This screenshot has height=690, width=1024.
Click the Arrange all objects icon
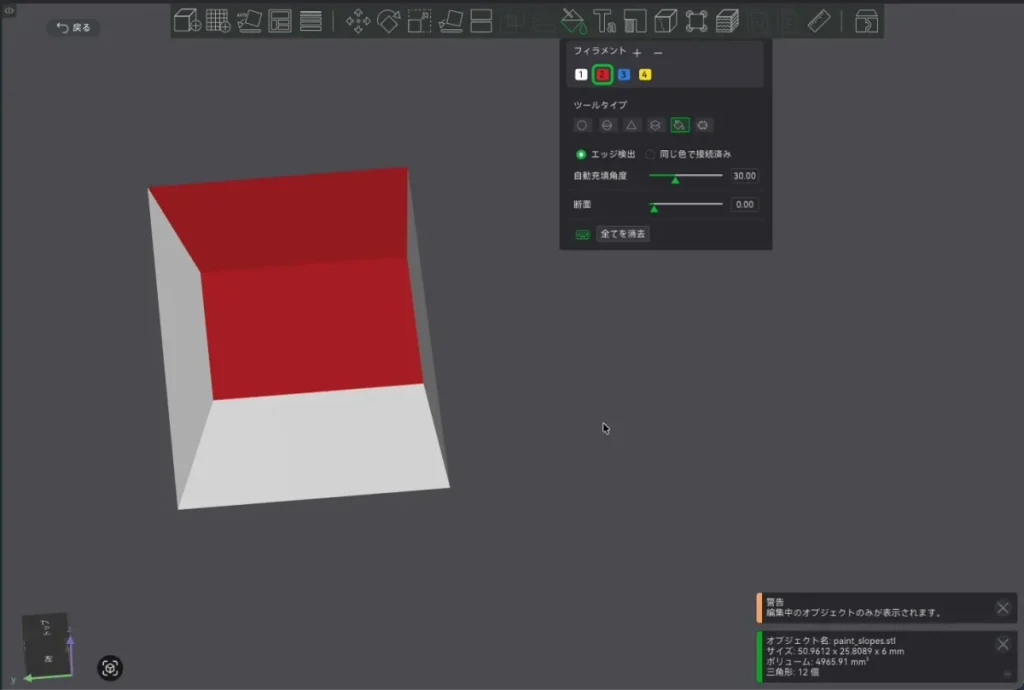pyautogui.click(x=280, y=20)
